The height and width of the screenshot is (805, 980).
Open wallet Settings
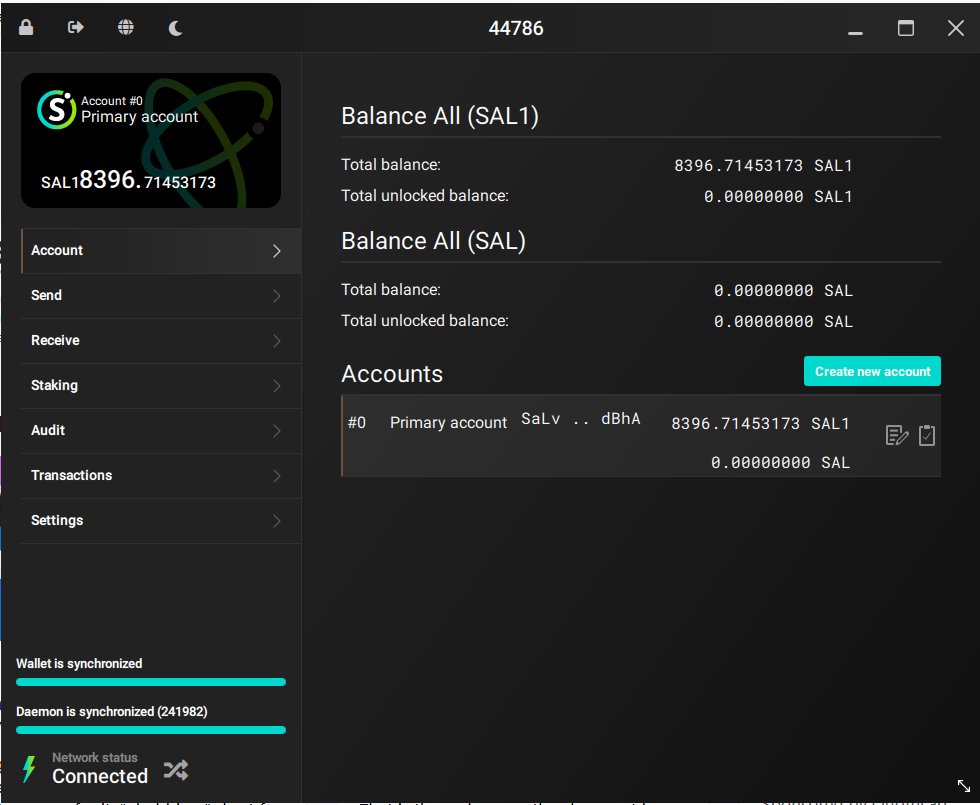[x=161, y=521]
